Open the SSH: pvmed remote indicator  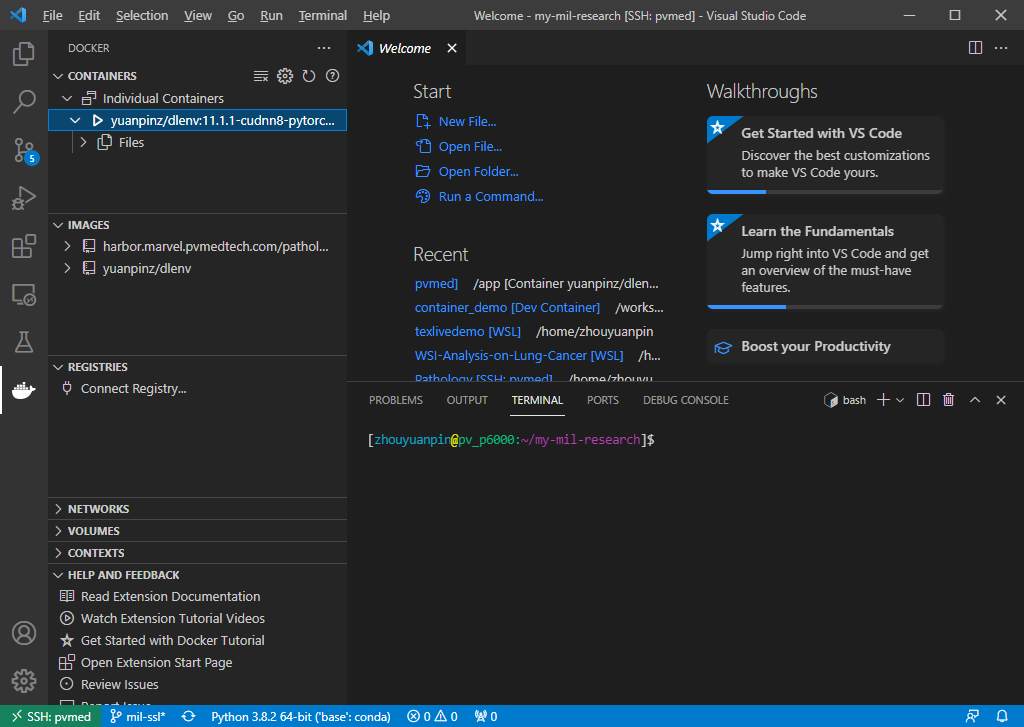(x=50, y=717)
